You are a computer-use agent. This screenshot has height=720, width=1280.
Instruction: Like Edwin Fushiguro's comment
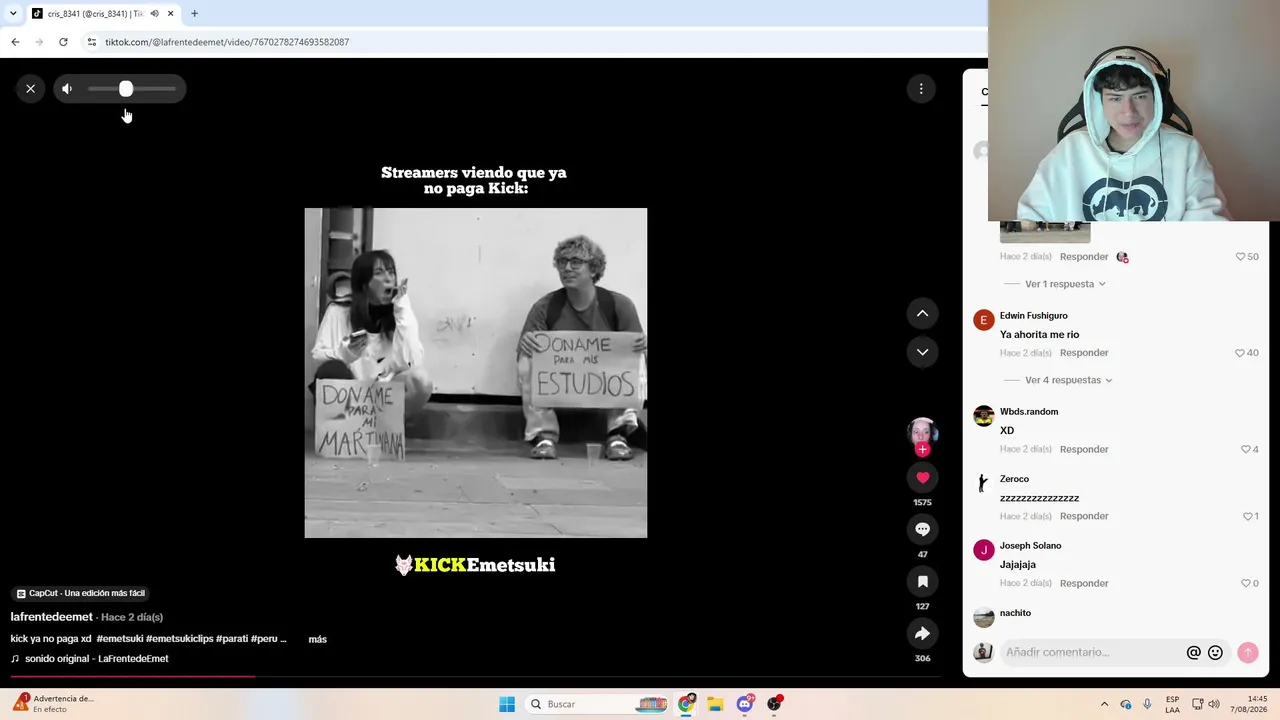pos(1240,353)
